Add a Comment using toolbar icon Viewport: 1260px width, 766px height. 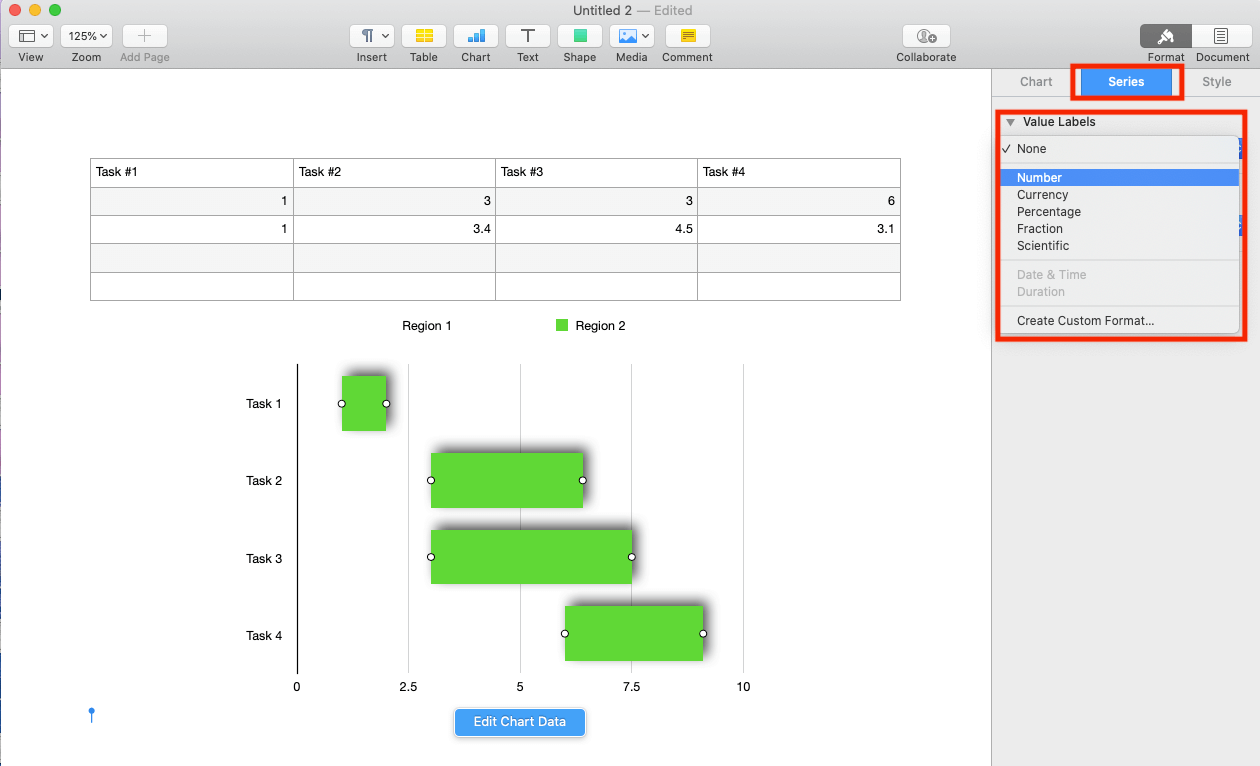click(x=687, y=36)
